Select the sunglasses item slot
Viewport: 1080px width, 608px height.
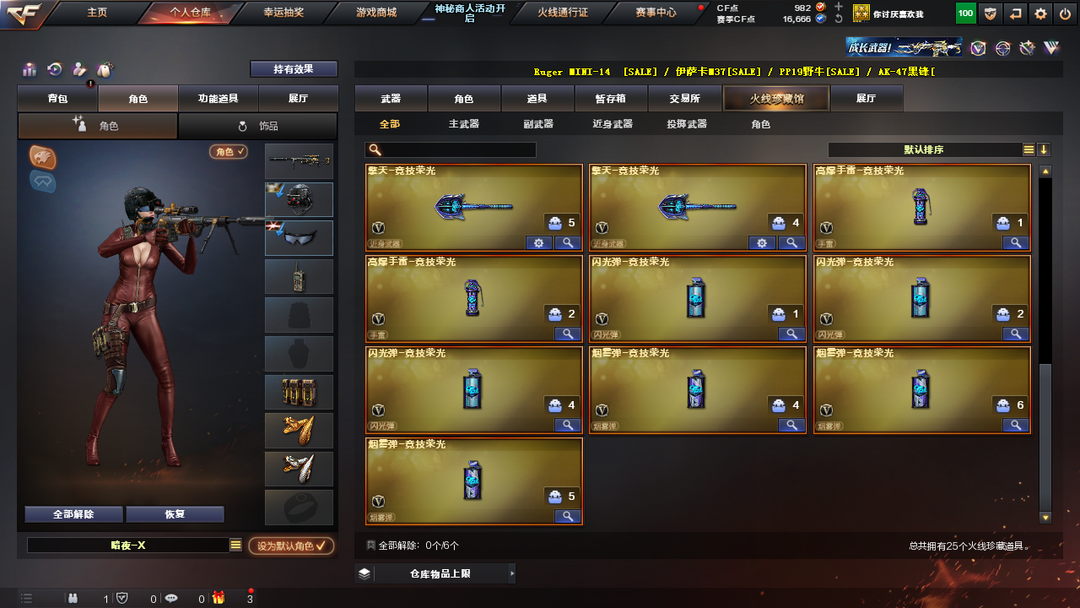[x=299, y=238]
